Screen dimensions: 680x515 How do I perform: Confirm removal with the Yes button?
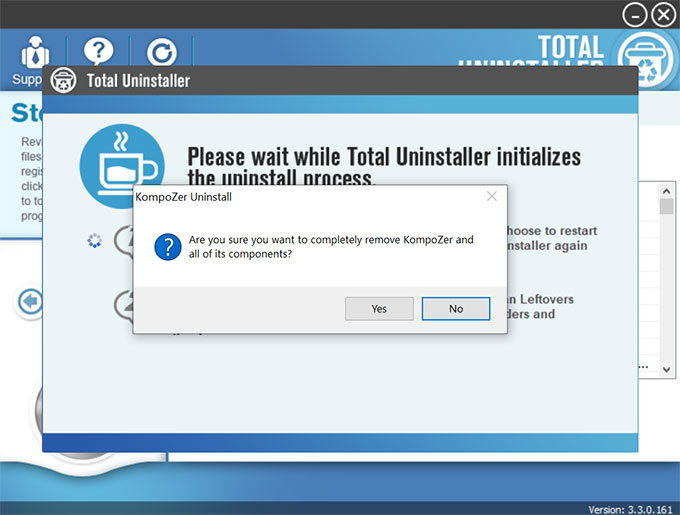click(x=379, y=309)
